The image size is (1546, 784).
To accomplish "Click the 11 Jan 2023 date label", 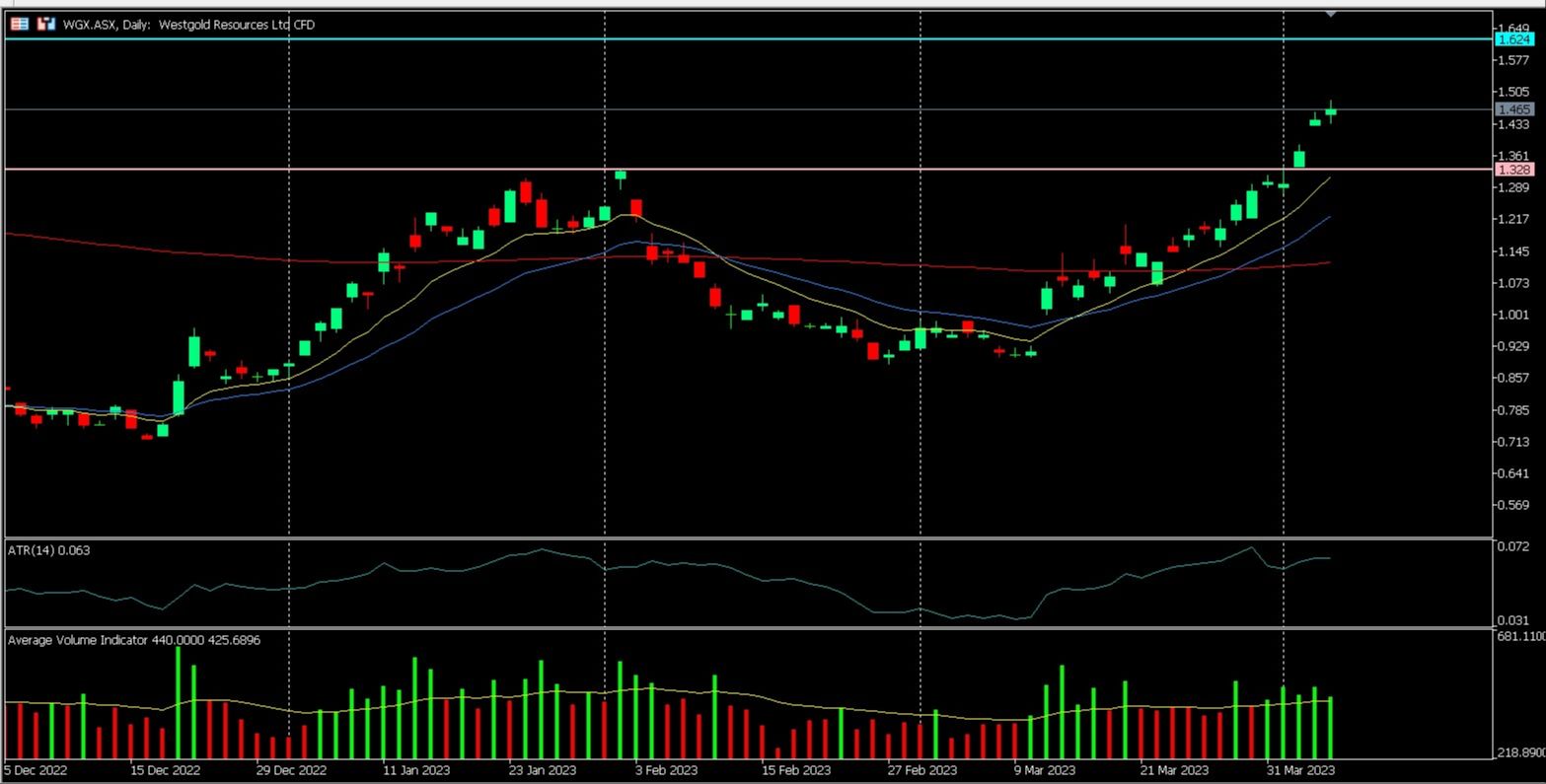I will pos(416,770).
